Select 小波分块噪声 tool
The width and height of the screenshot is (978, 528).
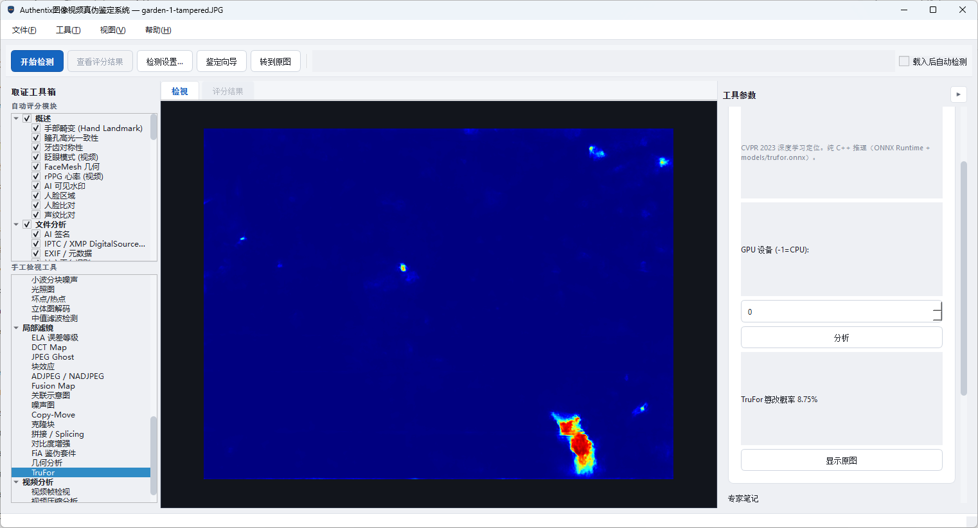(x=55, y=280)
